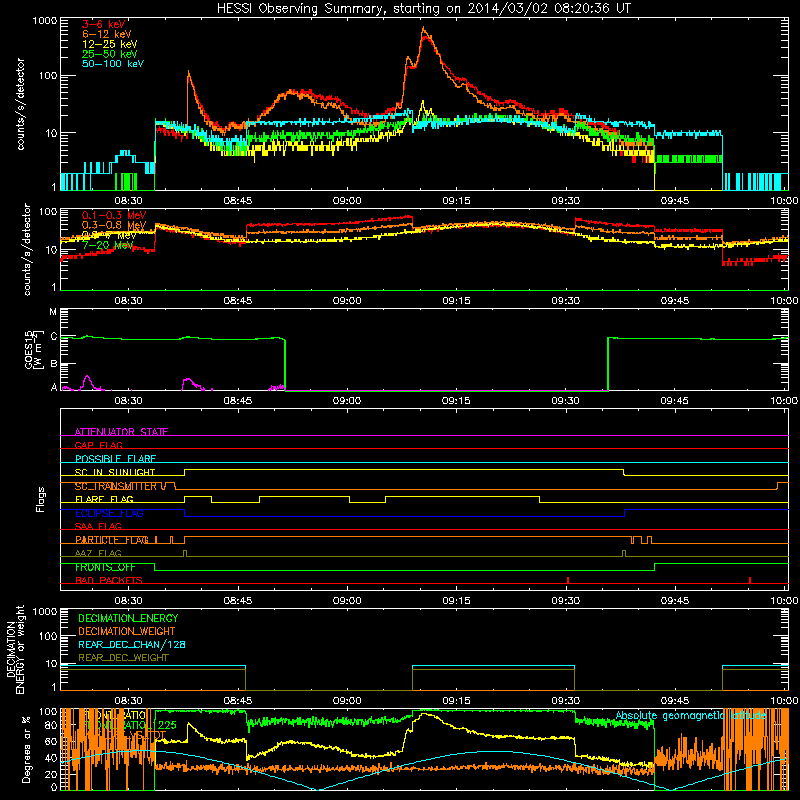Select the cyan 50-100 keV legend label
This screenshot has width=800, height=800.
[x=112, y=63]
